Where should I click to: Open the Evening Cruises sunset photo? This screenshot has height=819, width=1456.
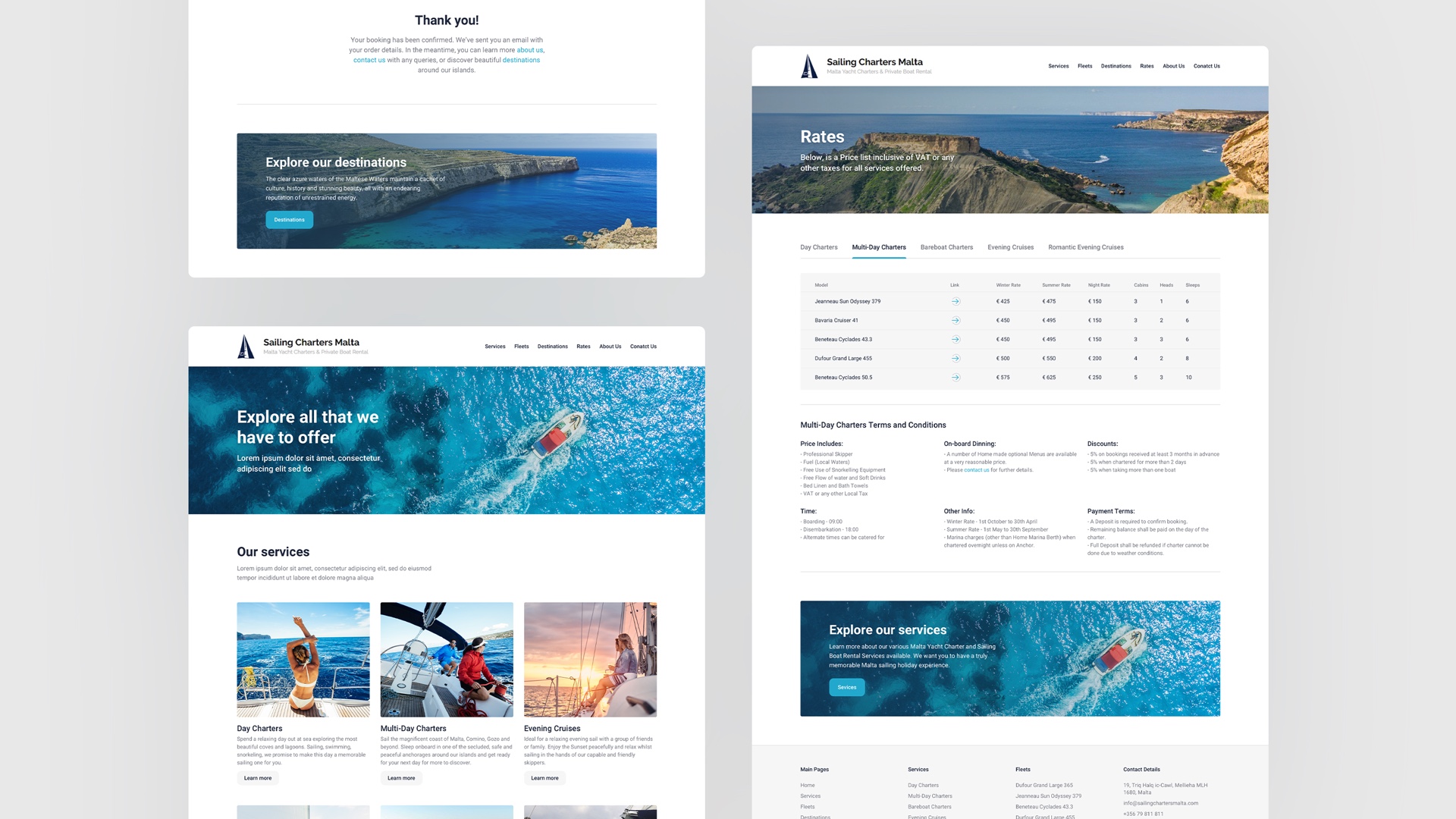click(x=590, y=660)
